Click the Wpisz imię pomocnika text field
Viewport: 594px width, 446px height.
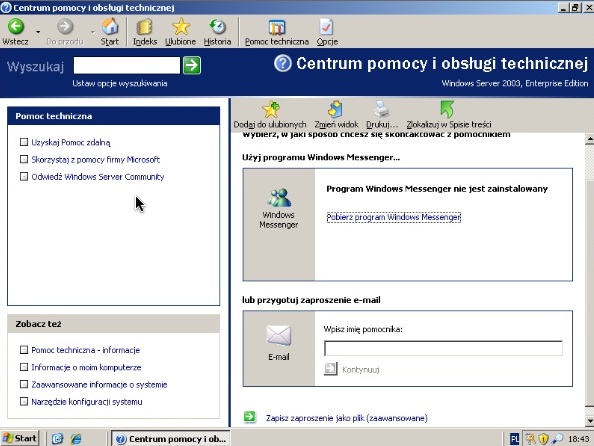click(x=443, y=348)
